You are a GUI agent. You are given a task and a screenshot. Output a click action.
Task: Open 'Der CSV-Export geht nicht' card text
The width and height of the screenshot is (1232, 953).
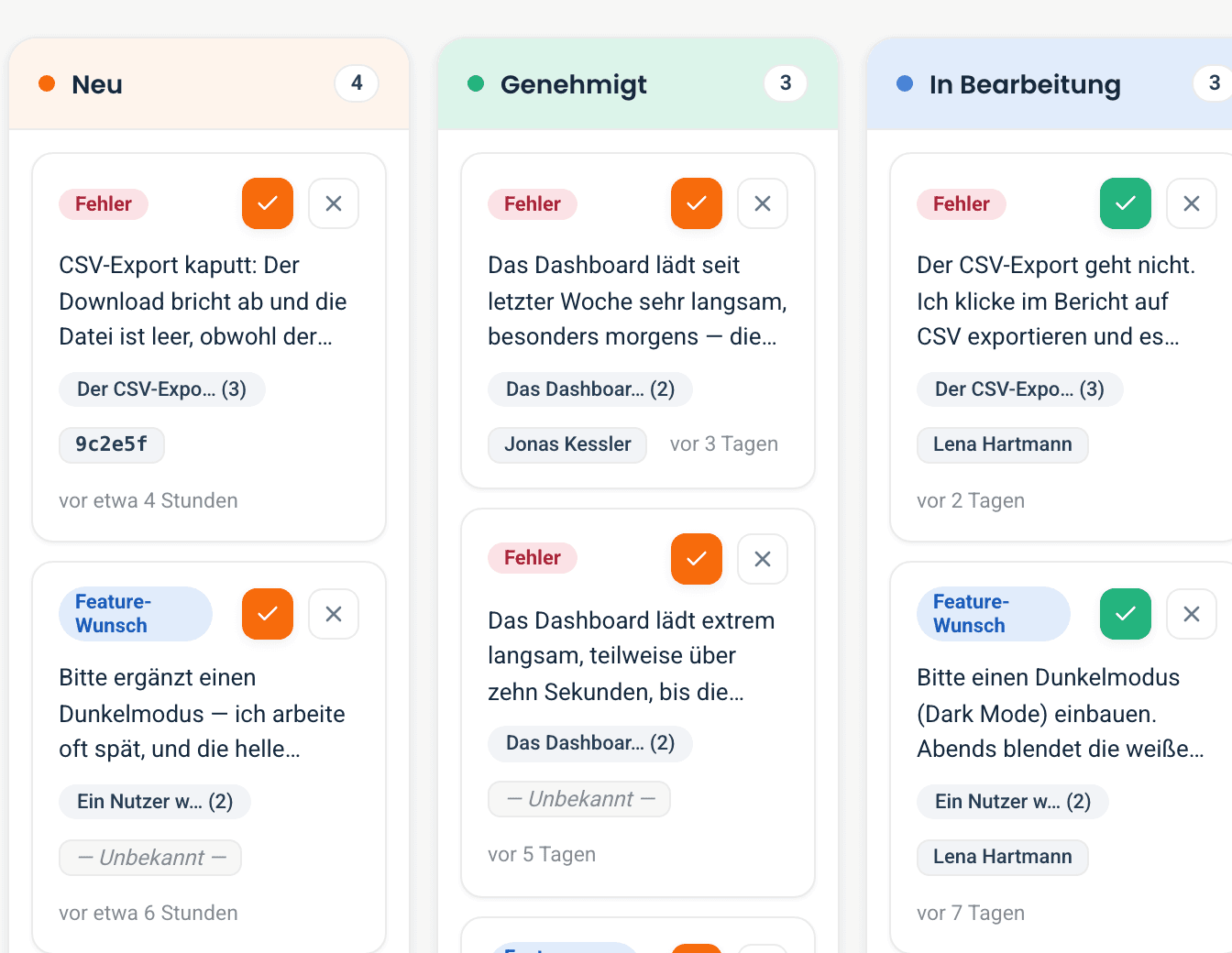(1056, 301)
